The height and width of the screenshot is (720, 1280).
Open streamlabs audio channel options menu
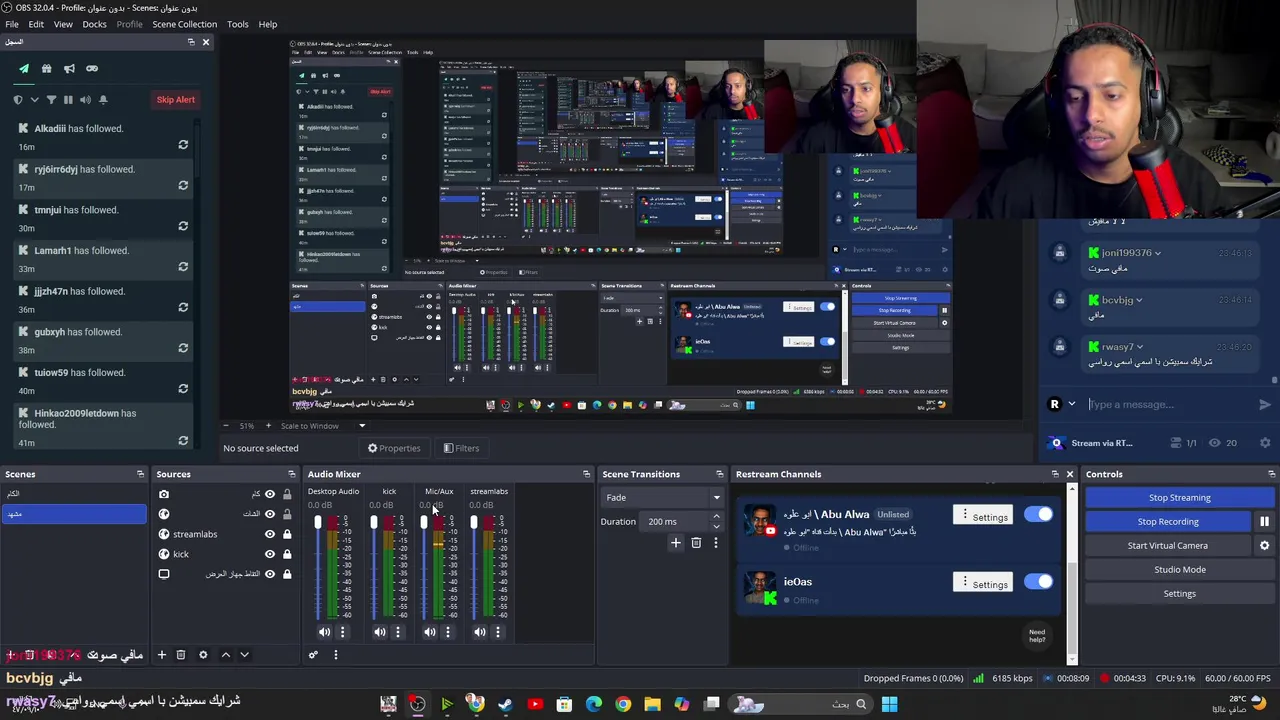(x=498, y=632)
